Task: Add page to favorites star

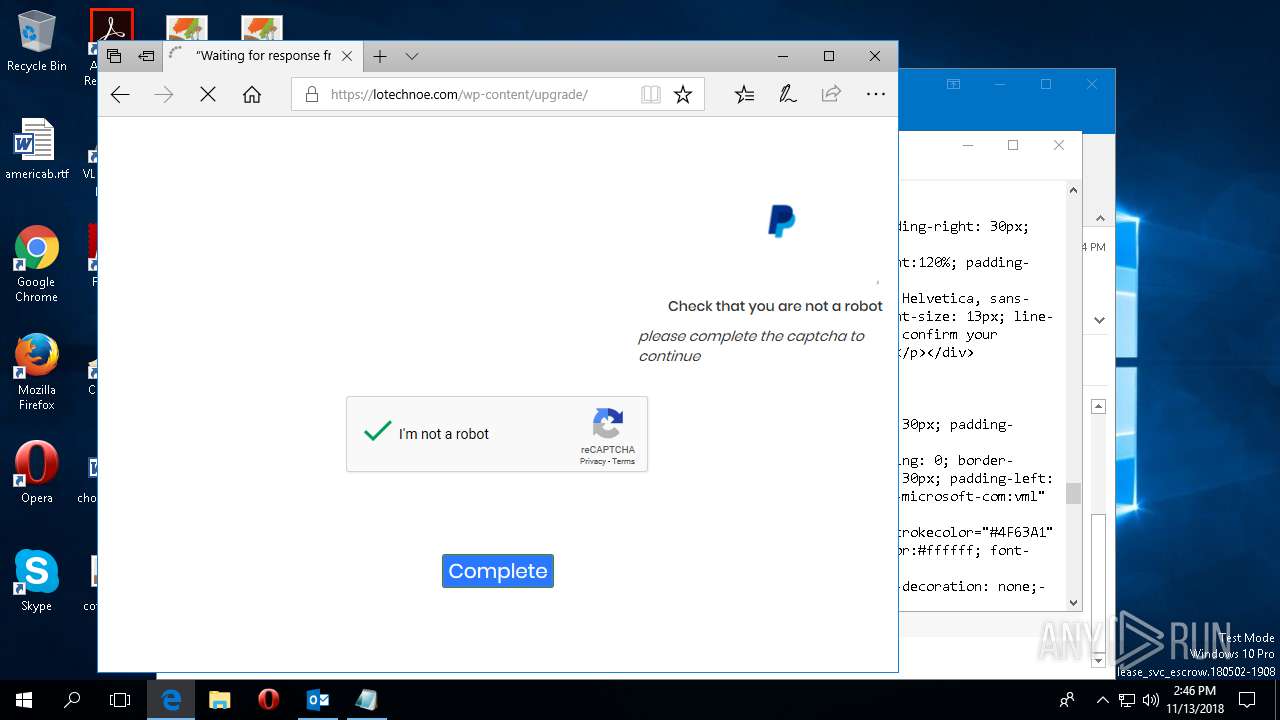Action: point(683,94)
